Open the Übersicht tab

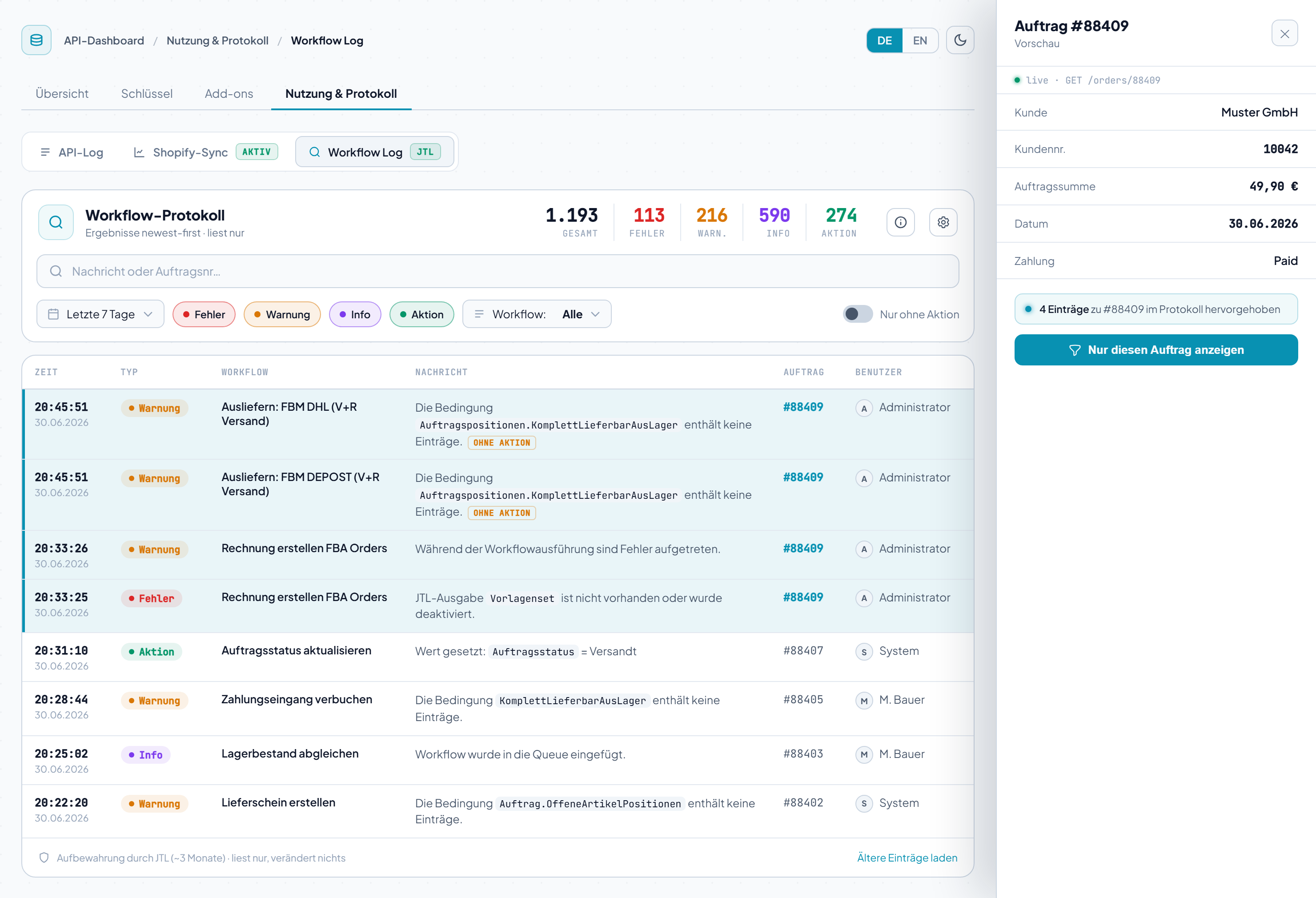[x=62, y=93]
